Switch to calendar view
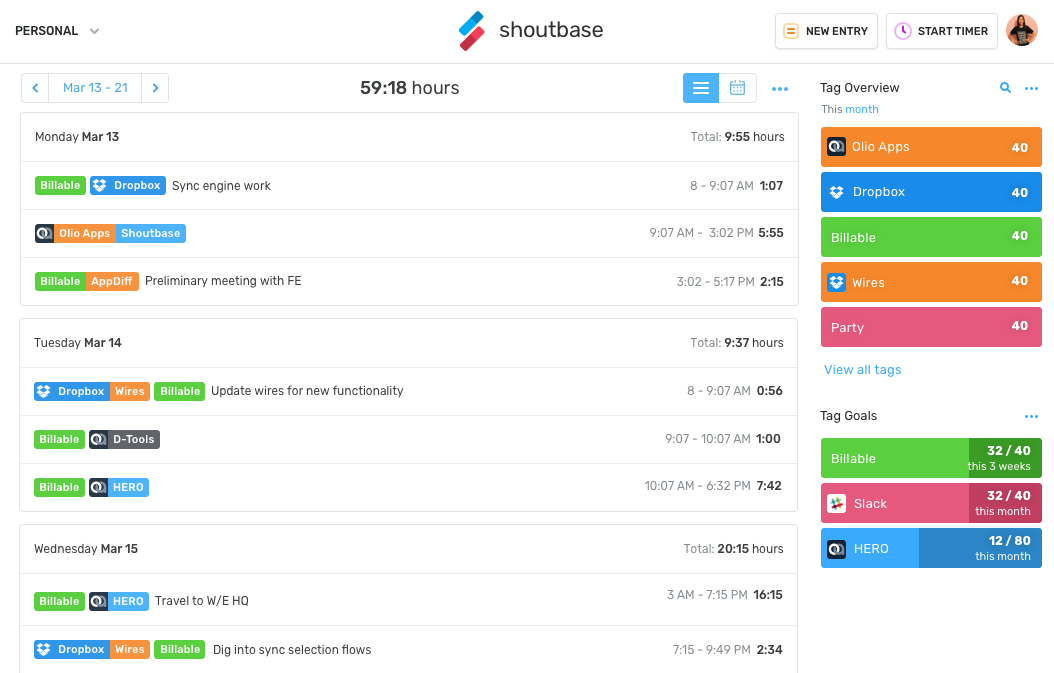 coord(738,88)
